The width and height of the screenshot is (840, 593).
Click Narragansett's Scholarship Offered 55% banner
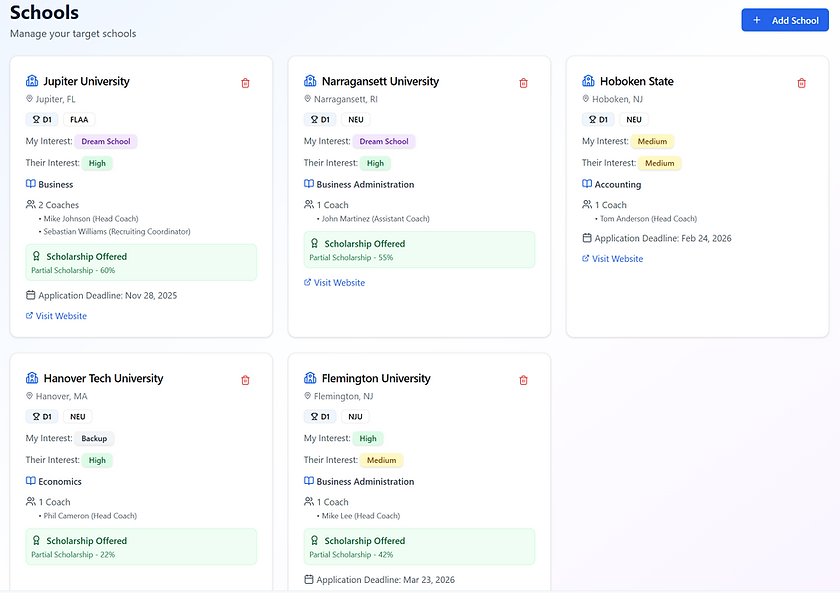419,249
